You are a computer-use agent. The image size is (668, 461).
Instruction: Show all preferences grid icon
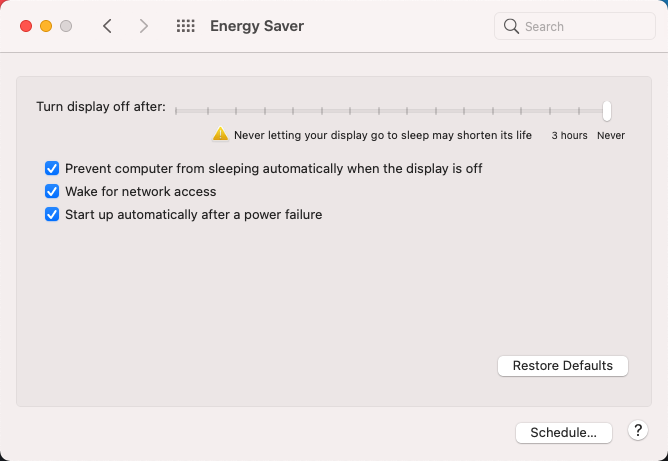185,26
